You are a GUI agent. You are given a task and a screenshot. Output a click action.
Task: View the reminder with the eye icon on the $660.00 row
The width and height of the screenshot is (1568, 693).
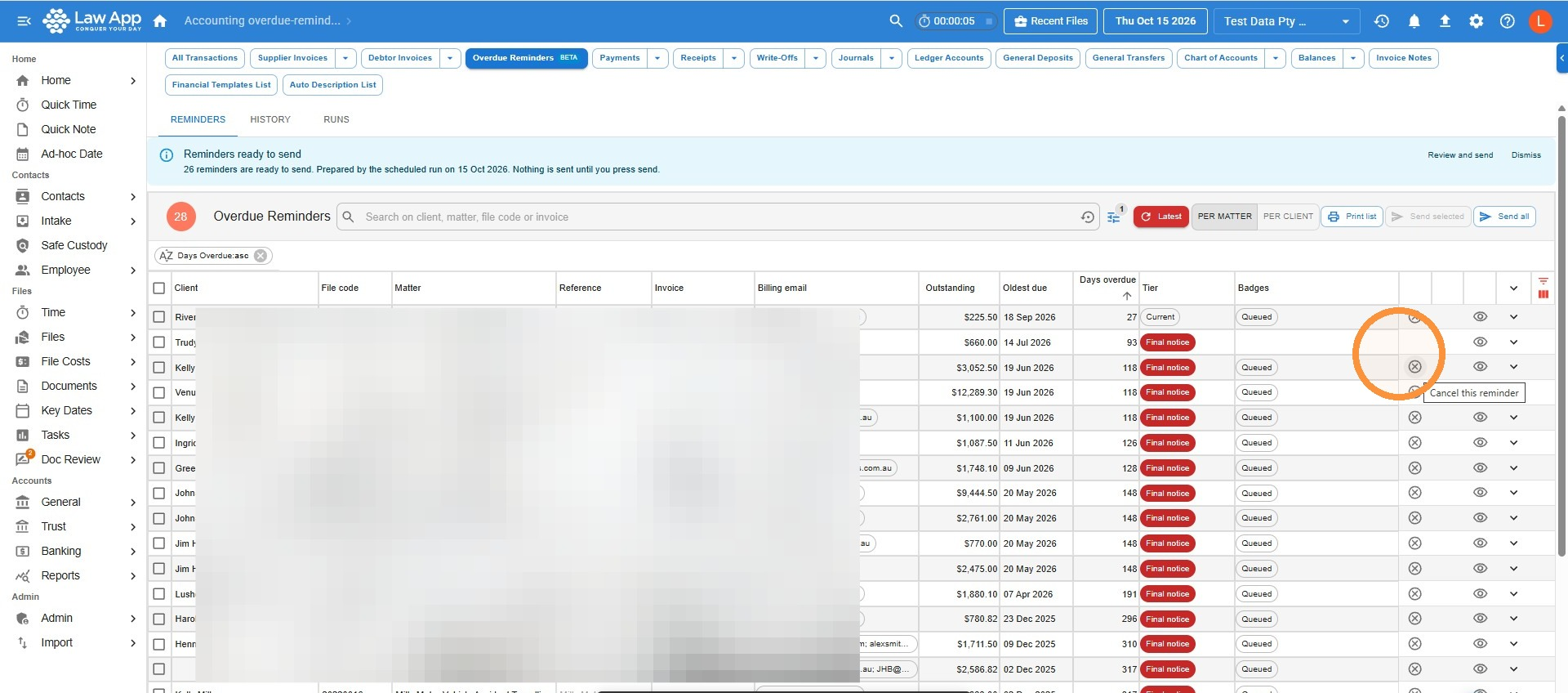1480,342
